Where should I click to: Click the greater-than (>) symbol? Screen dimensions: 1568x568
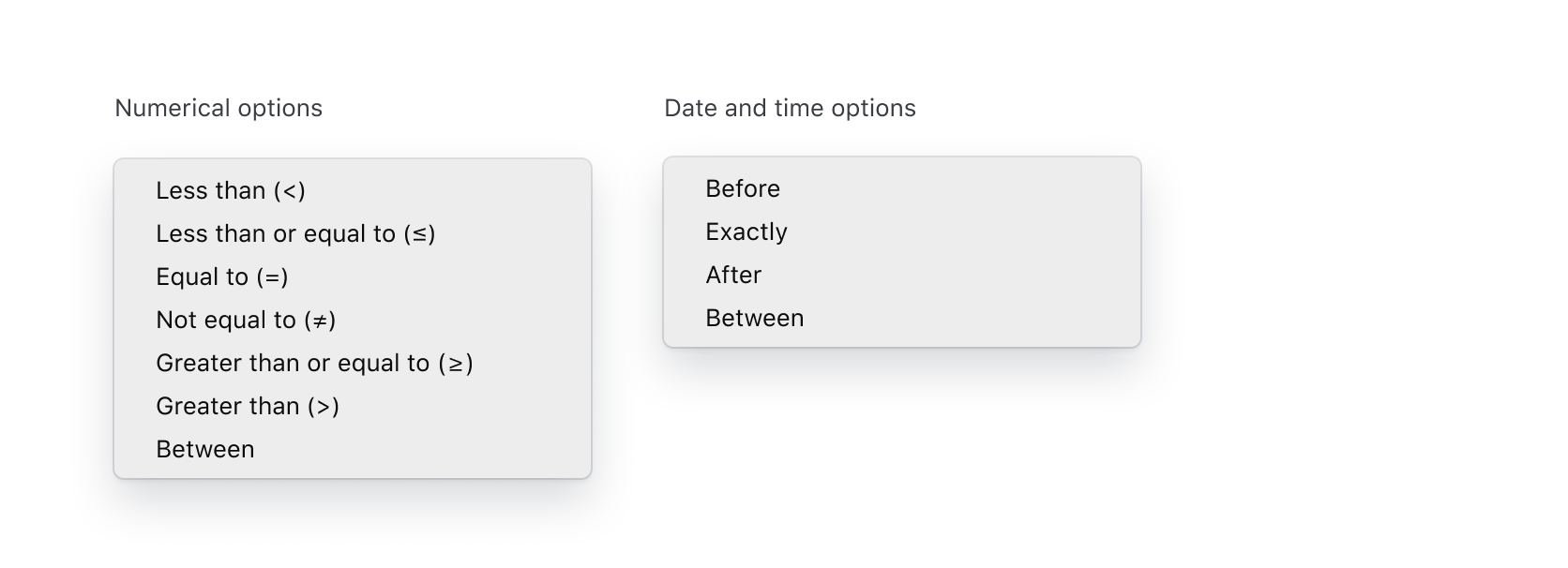324,407
